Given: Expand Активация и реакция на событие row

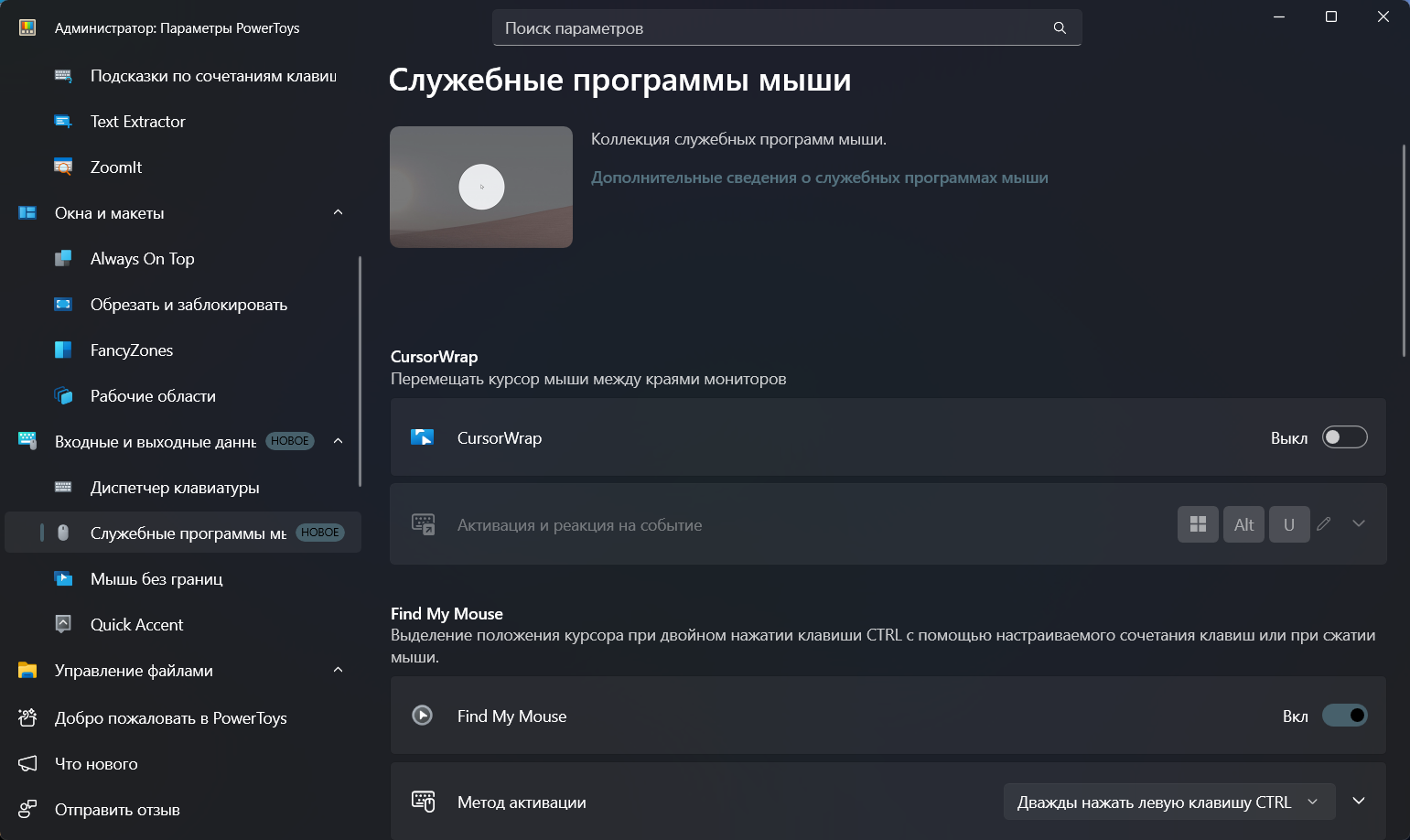Looking at the screenshot, I should 1359,524.
